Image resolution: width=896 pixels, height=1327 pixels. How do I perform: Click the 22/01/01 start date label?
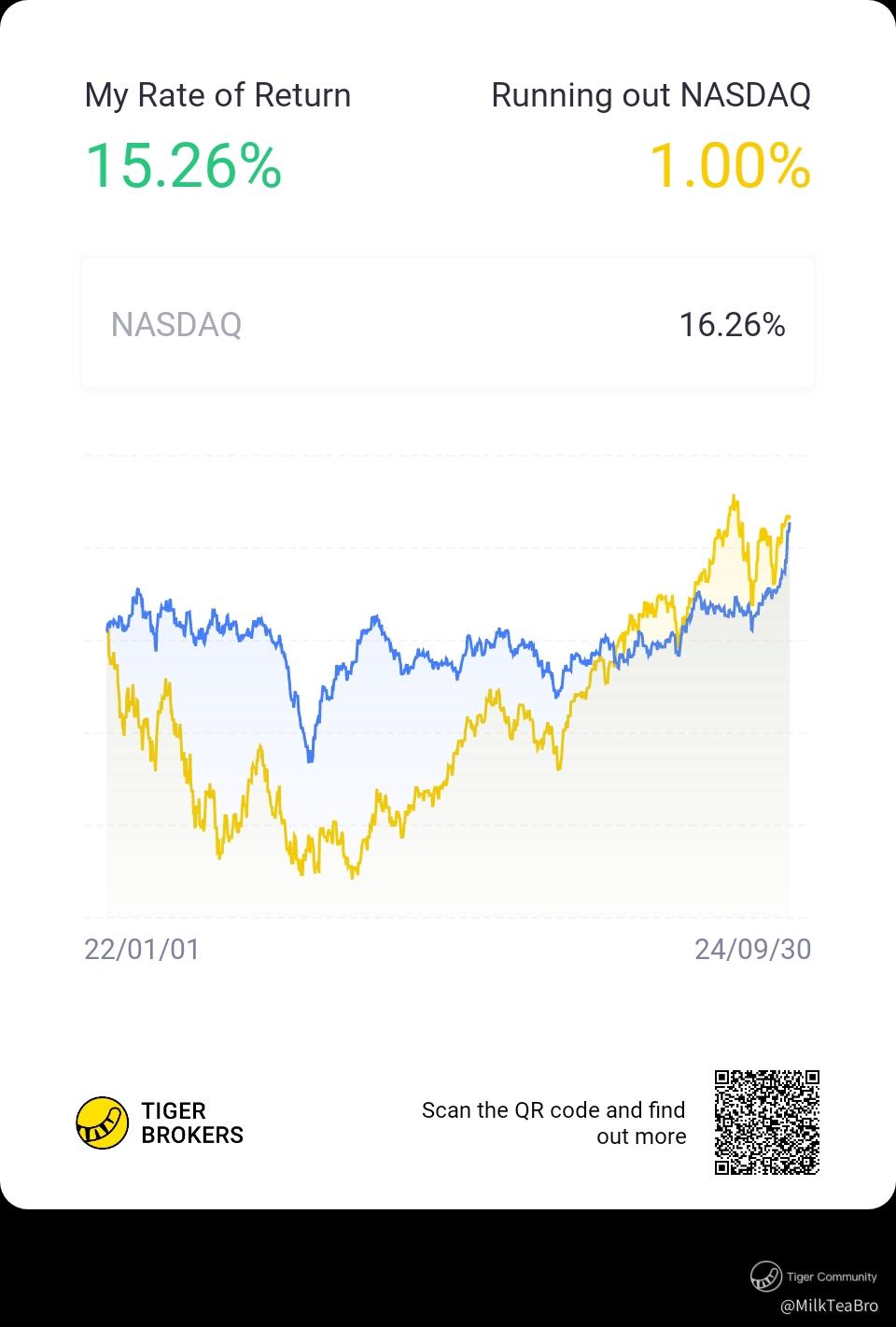[x=142, y=949]
